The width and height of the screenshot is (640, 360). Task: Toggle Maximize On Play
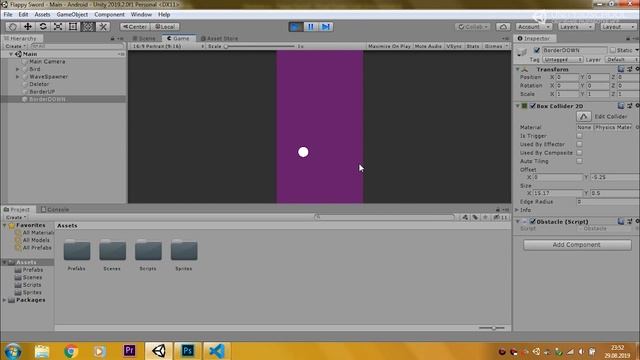[x=389, y=46]
